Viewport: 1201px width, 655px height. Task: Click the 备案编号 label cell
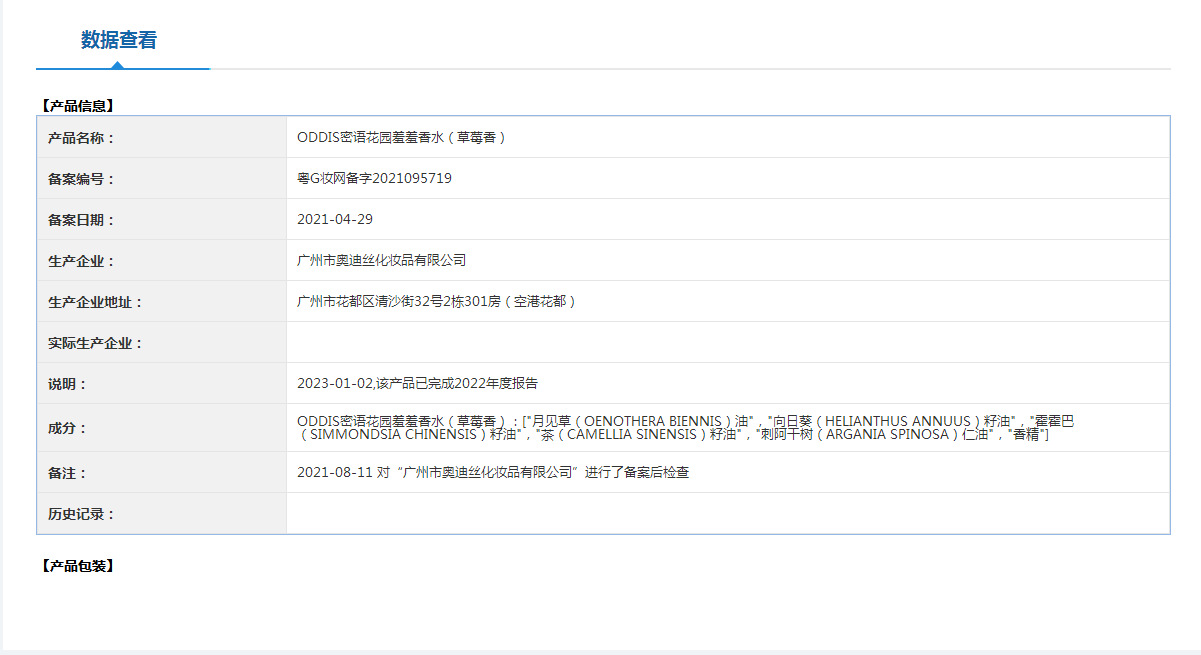[162, 179]
